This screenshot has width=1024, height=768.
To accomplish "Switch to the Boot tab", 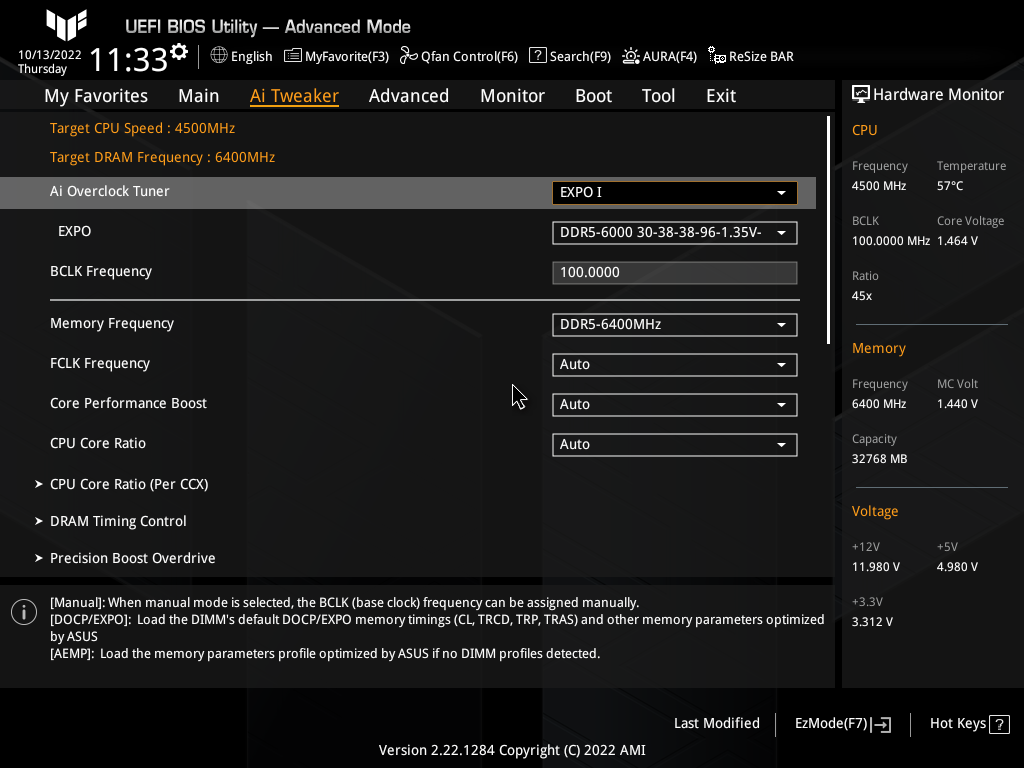I will (594, 96).
